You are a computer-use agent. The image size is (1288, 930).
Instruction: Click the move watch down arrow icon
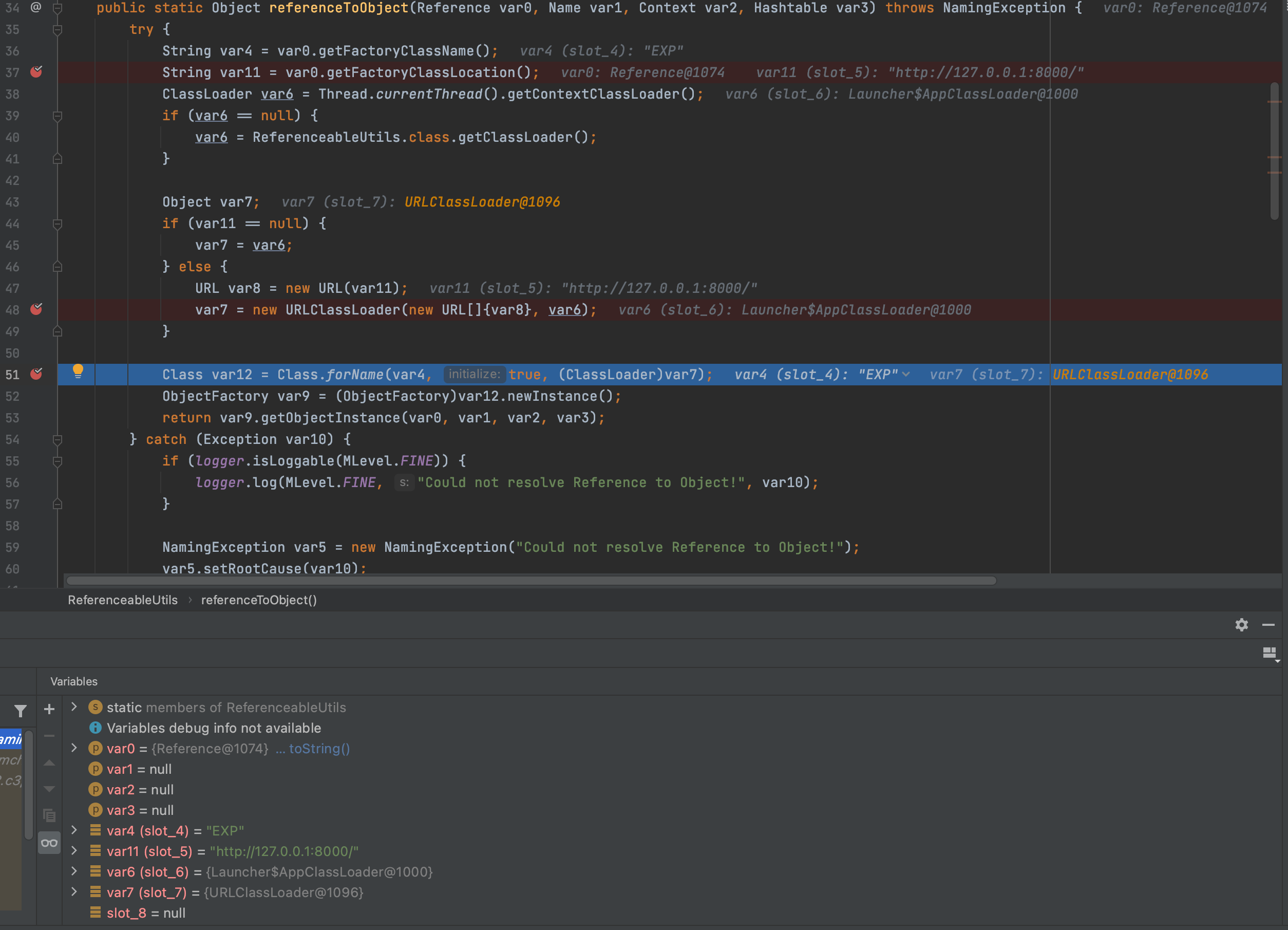(49, 789)
